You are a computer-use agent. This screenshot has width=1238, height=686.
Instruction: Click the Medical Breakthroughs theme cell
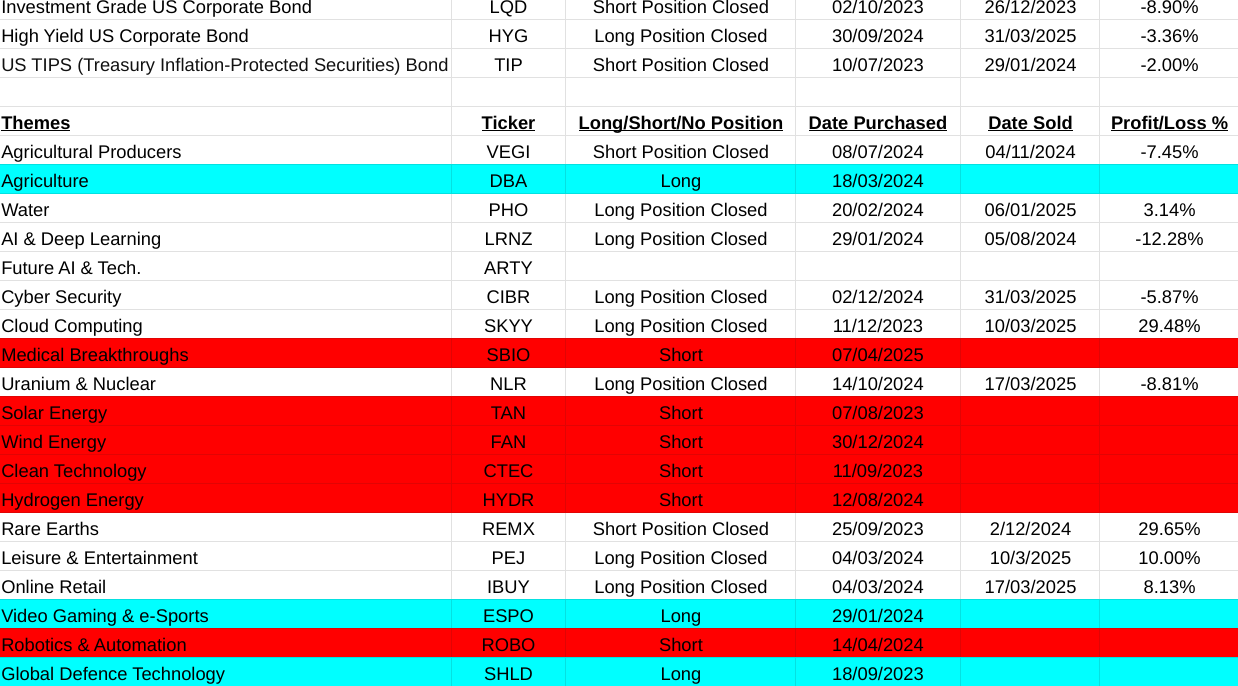click(x=95, y=355)
